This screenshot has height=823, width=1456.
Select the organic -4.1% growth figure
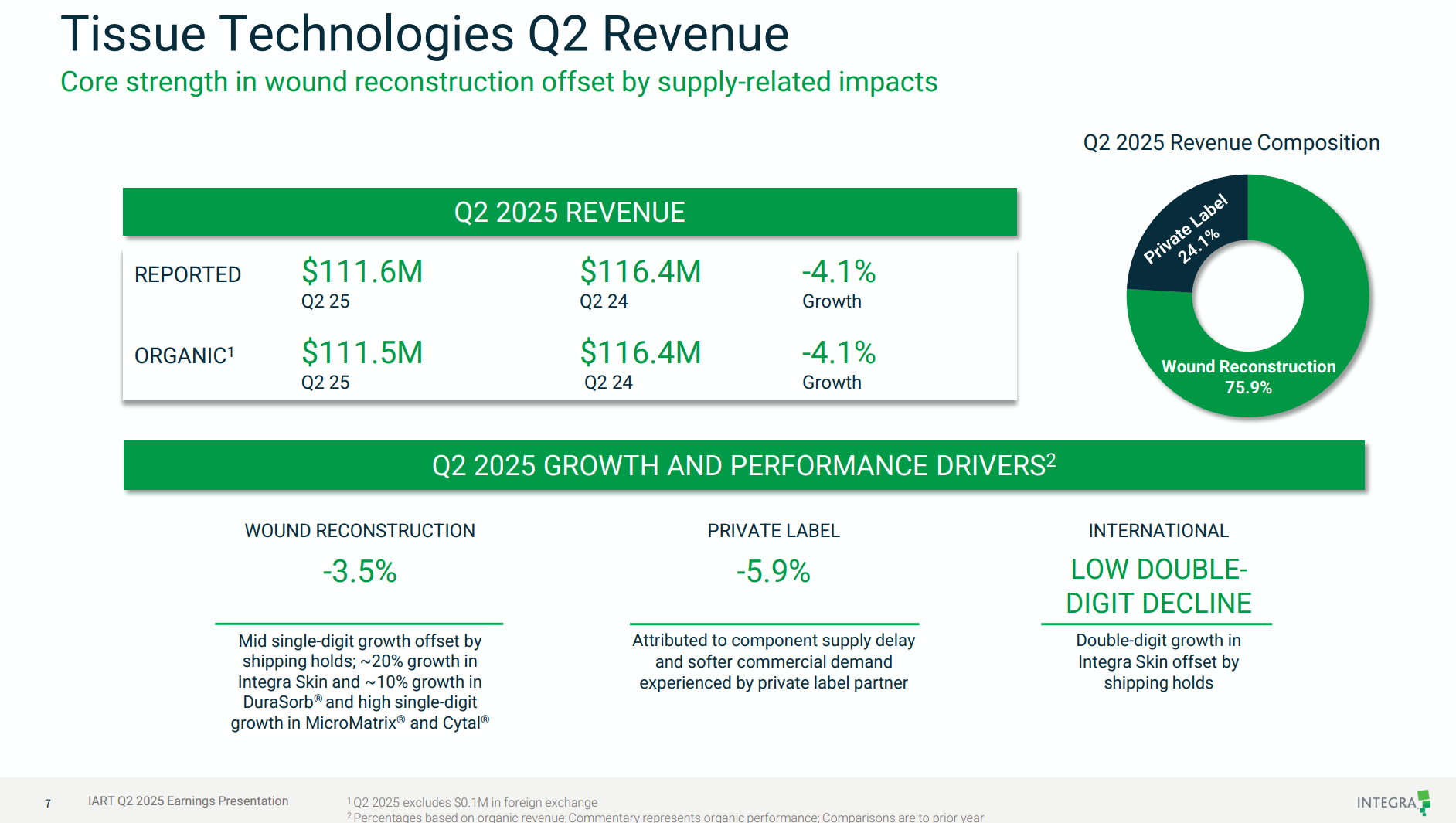click(839, 353)
